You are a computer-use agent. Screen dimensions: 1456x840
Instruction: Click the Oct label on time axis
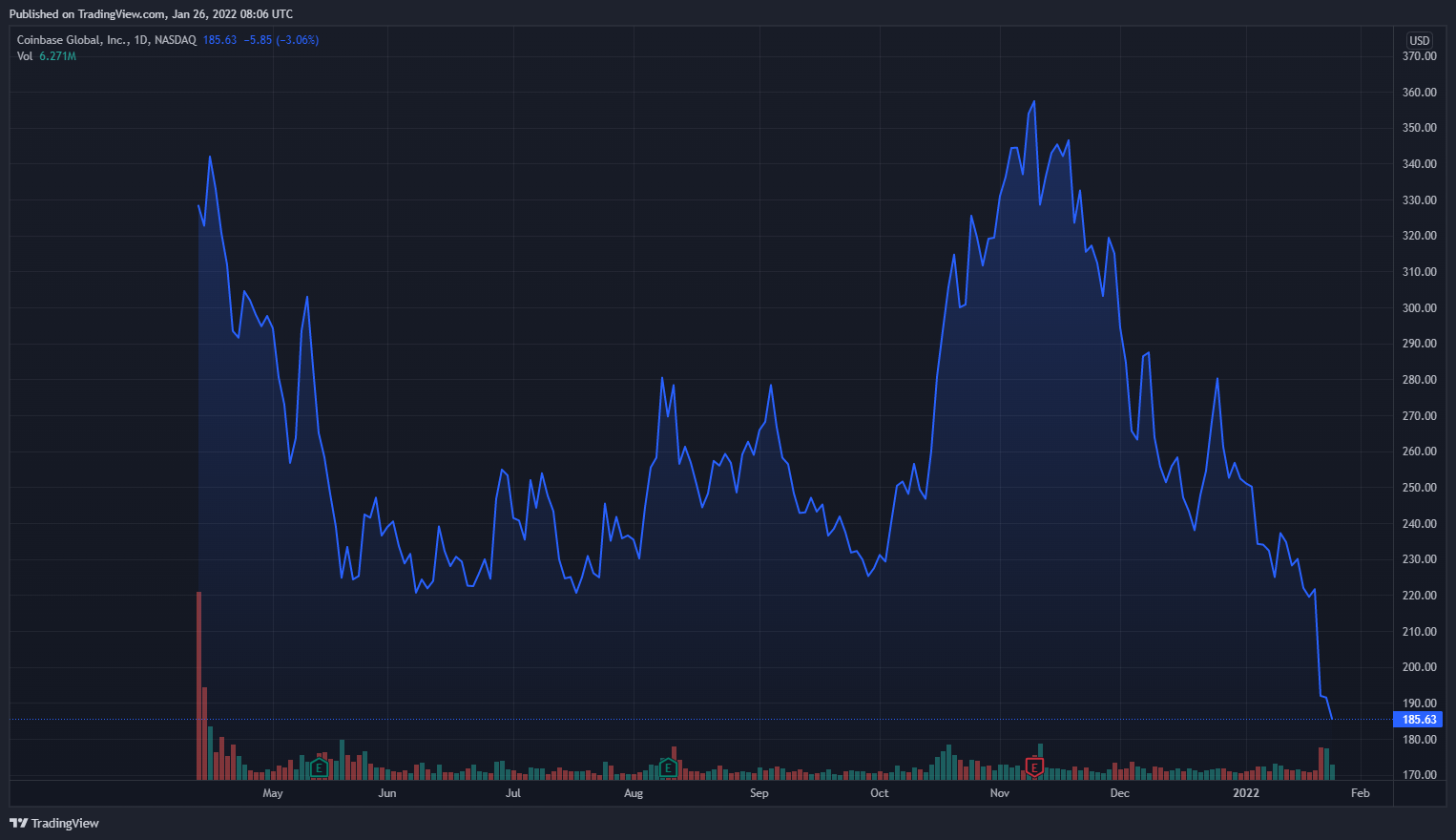tap(880, 793)
